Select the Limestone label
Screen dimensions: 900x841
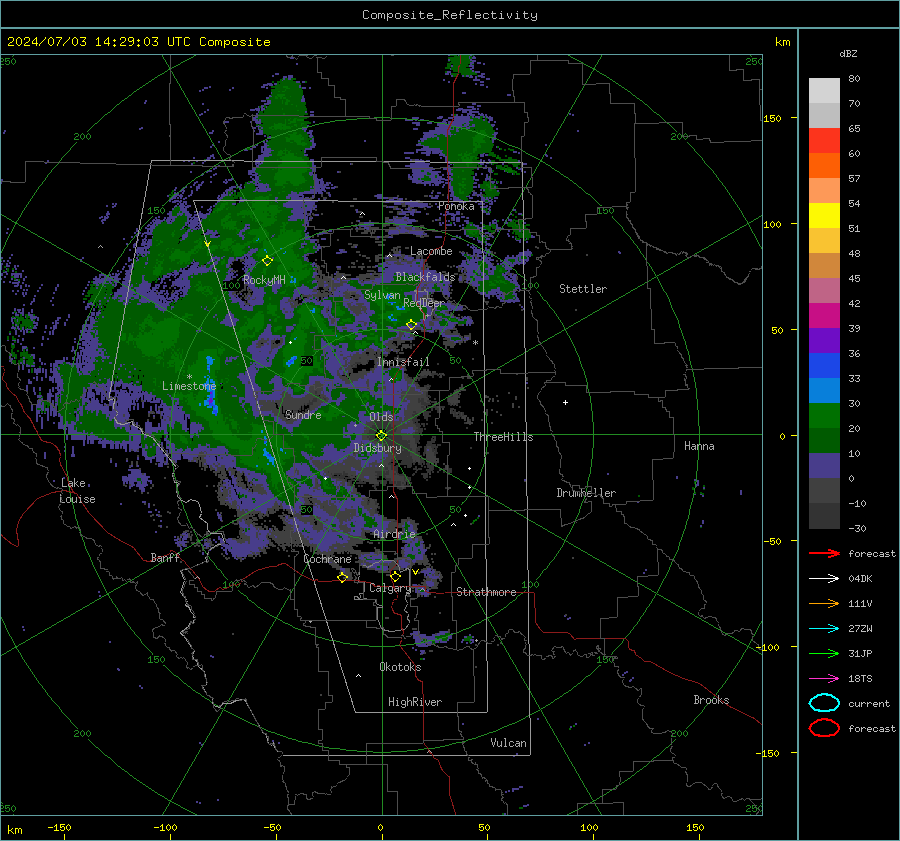click(x=189, y=386)
